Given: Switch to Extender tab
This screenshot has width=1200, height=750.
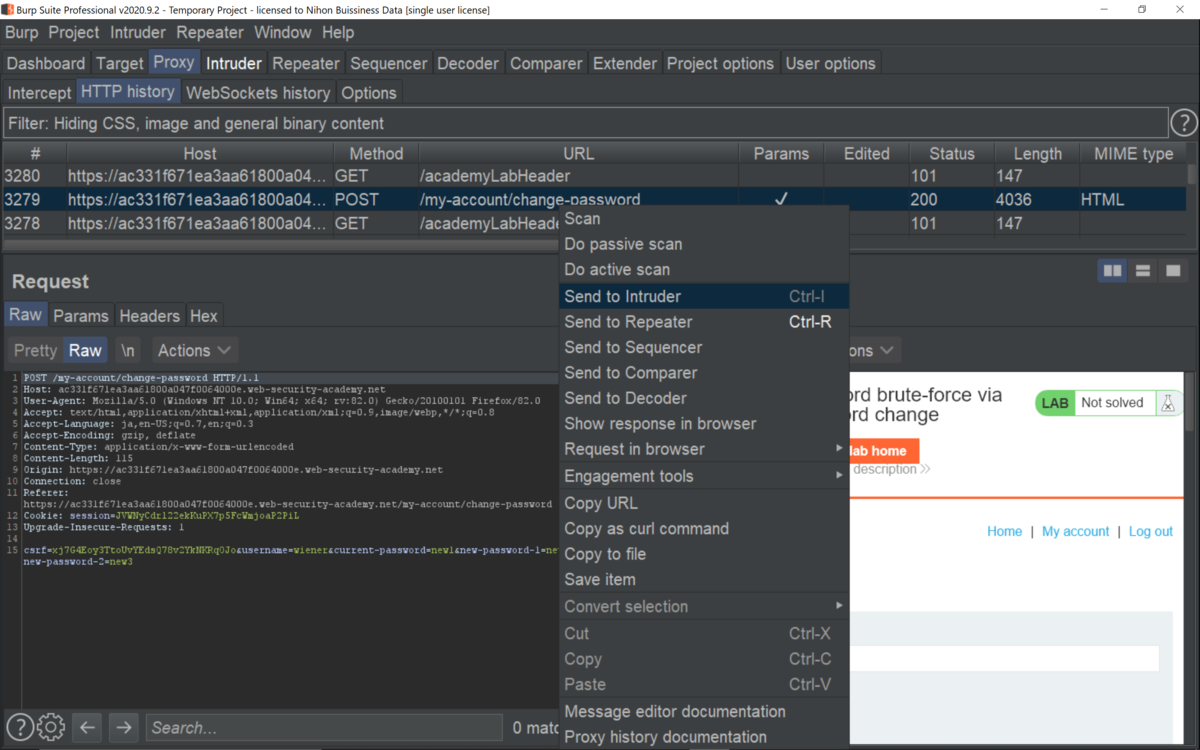Looking at the screenshot, I should pyautogui.click(x=625, y=63).
